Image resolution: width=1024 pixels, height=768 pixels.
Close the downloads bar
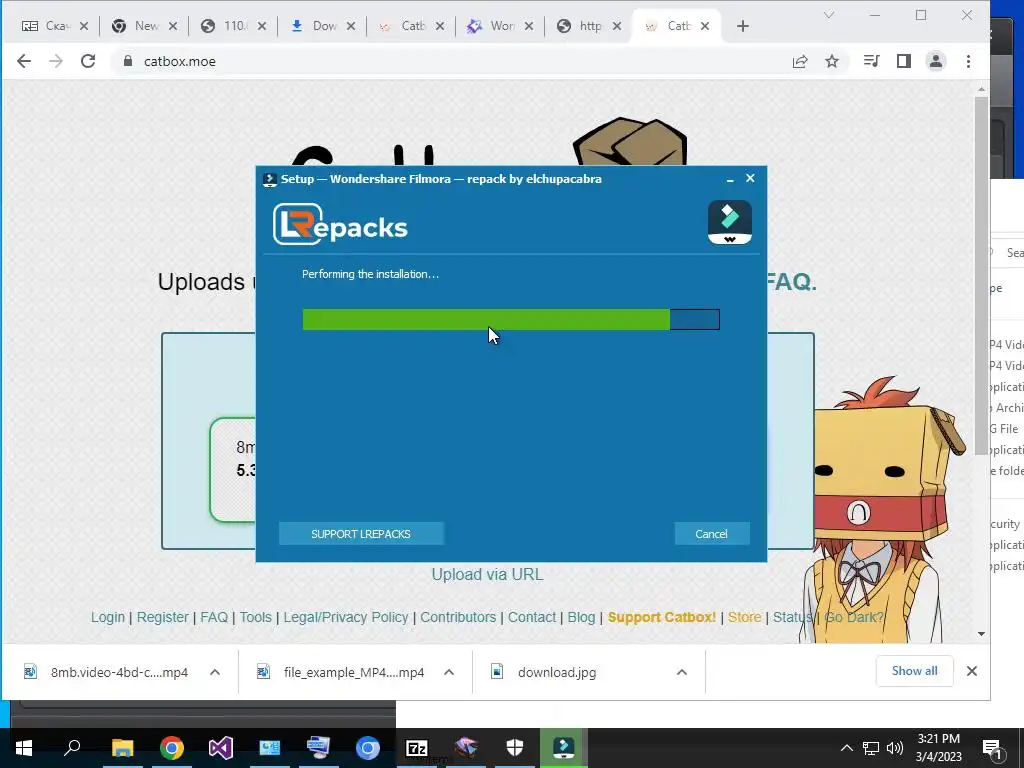[x=972, y=671]
